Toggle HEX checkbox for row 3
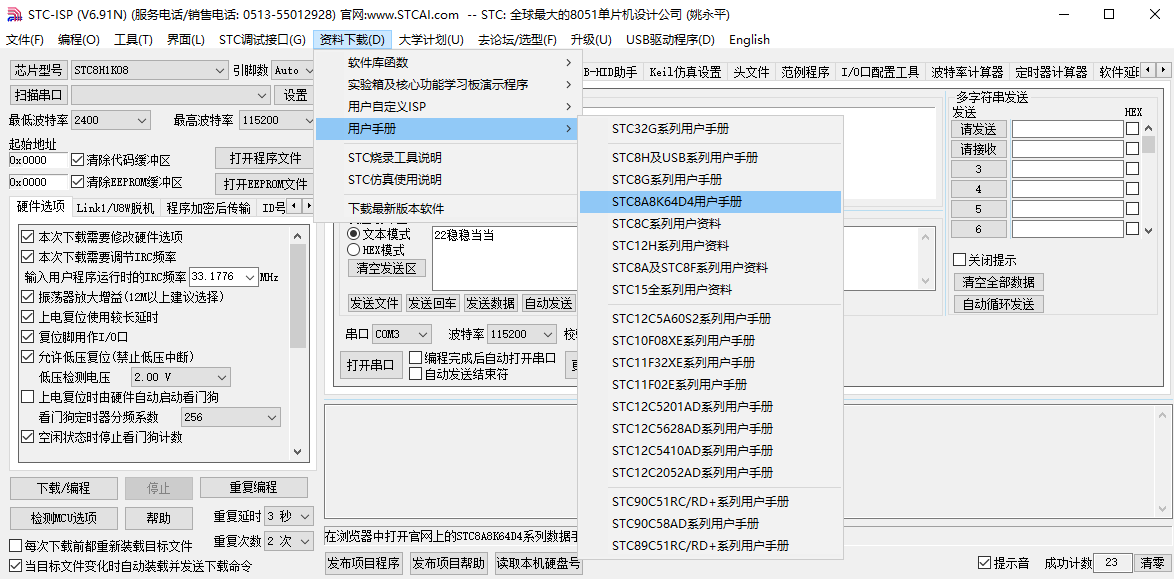Screen dimensions: 1174x579 tap(1132, 169)
